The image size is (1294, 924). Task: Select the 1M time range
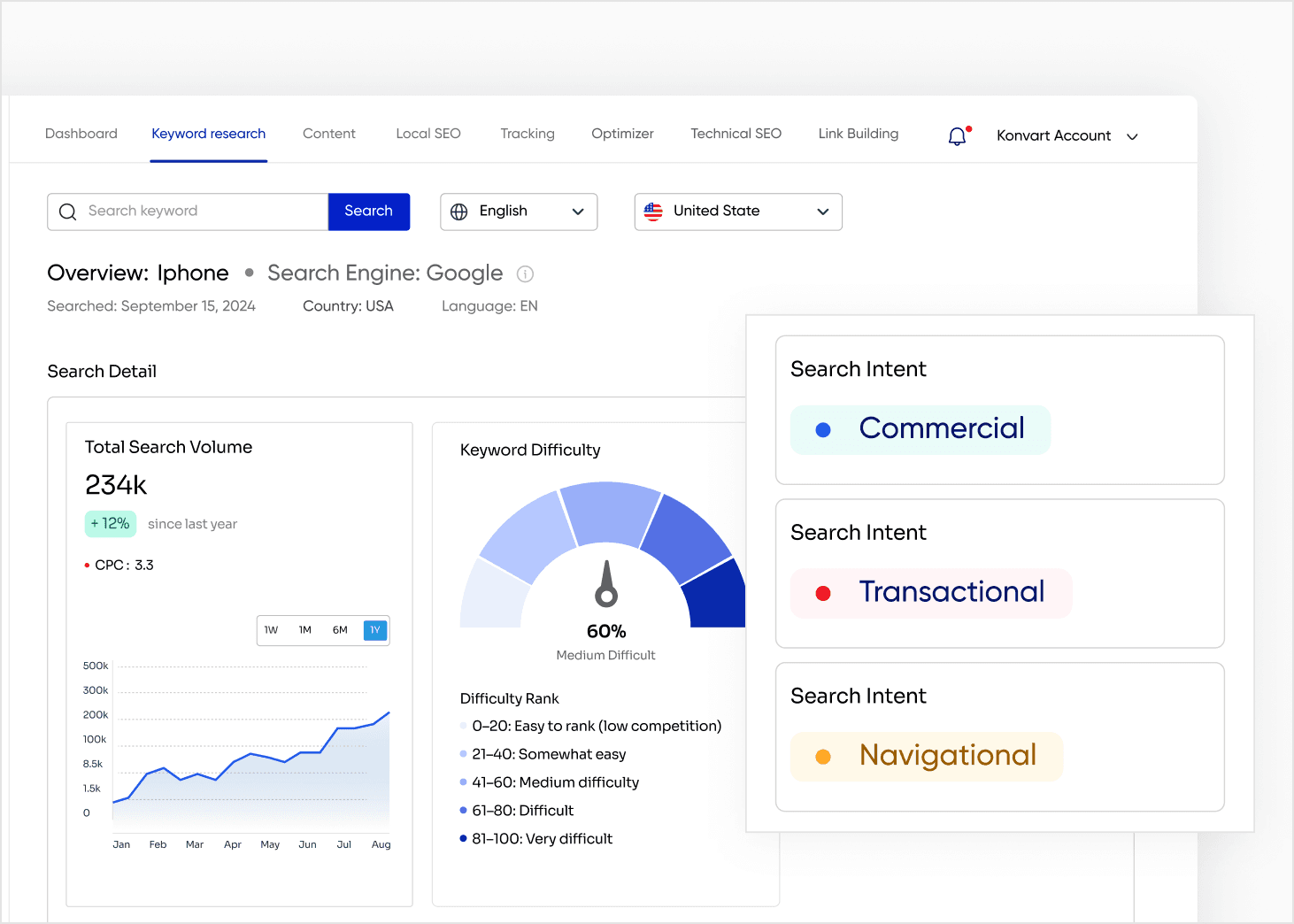305,630
